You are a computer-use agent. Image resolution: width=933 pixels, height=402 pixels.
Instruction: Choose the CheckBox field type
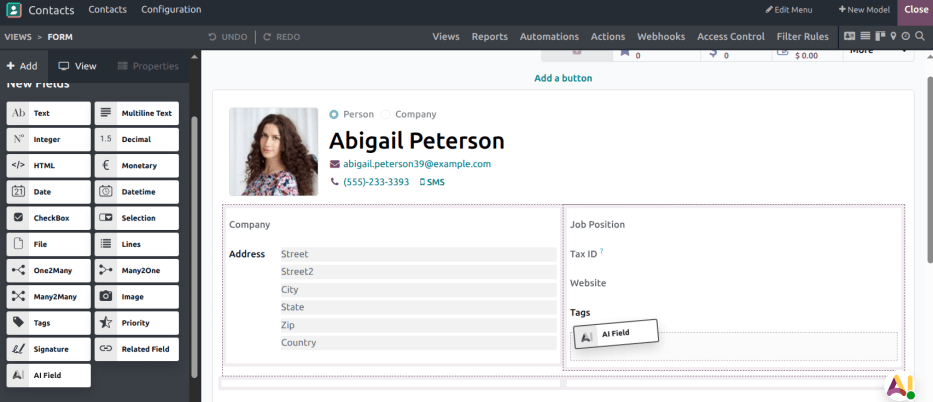click(x=48, y=218)
